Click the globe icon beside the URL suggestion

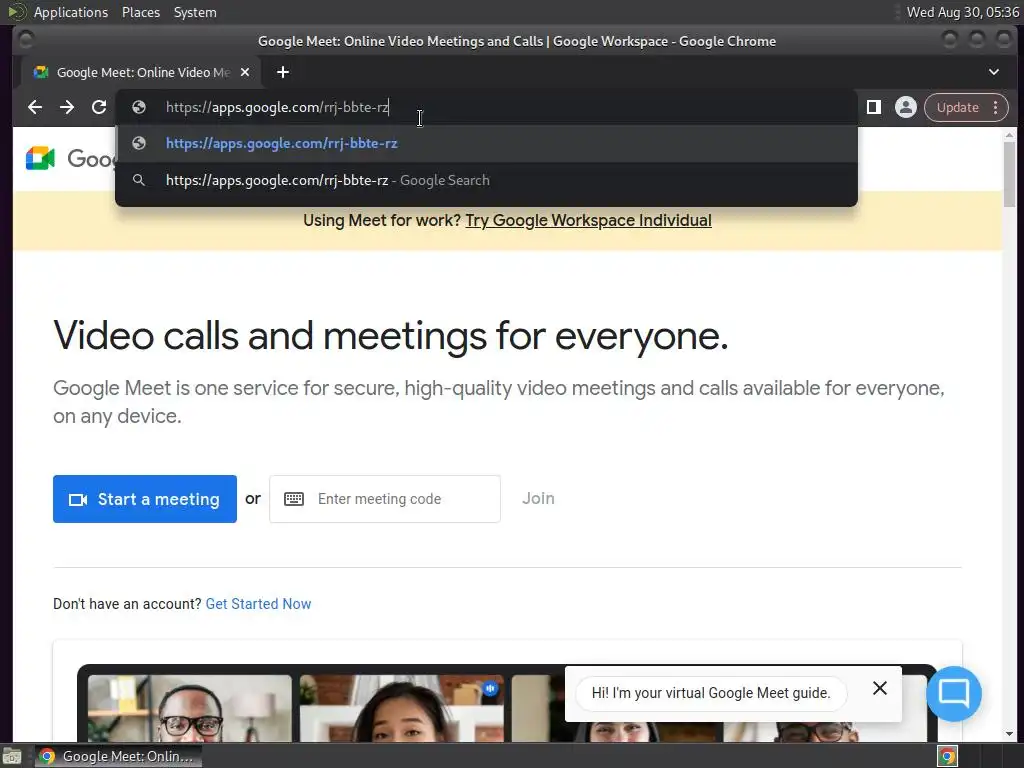click(138, 143)
